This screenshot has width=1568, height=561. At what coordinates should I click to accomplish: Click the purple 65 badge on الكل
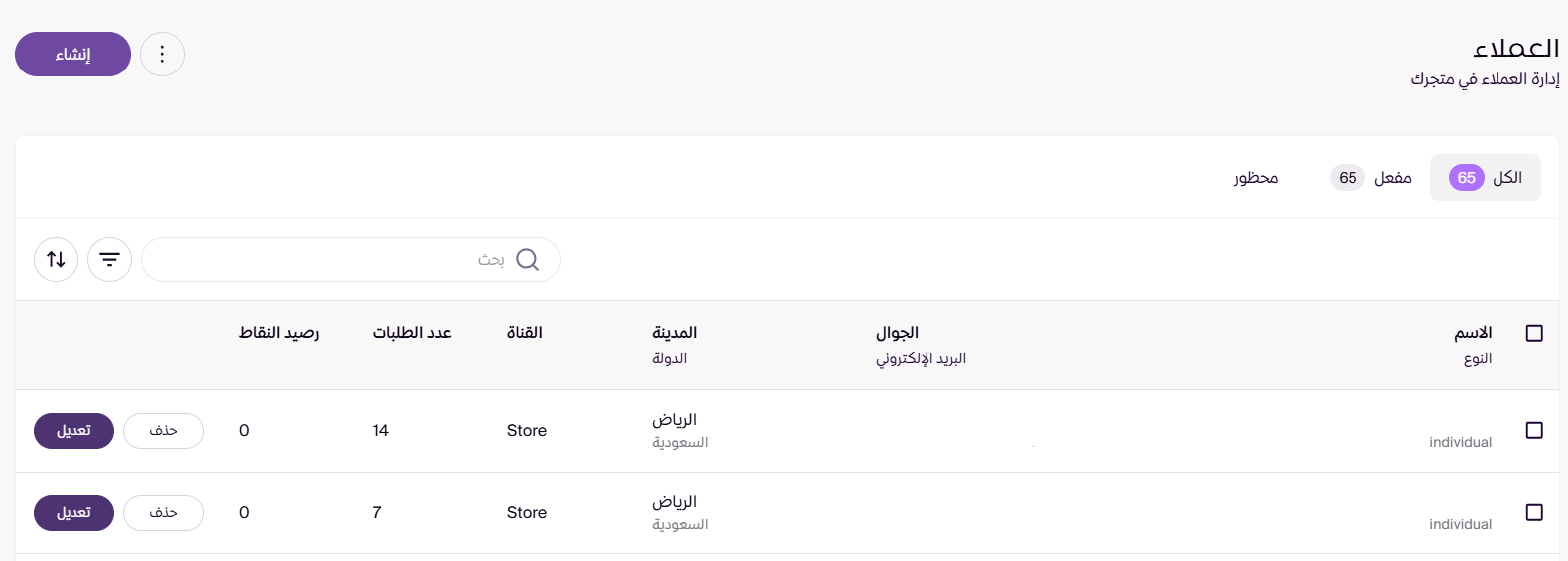click(1466, 178)
